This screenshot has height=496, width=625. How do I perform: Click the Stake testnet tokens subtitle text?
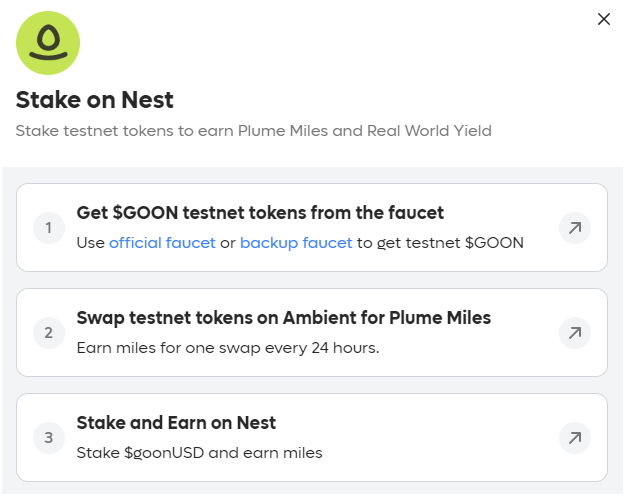pos(254,131)
